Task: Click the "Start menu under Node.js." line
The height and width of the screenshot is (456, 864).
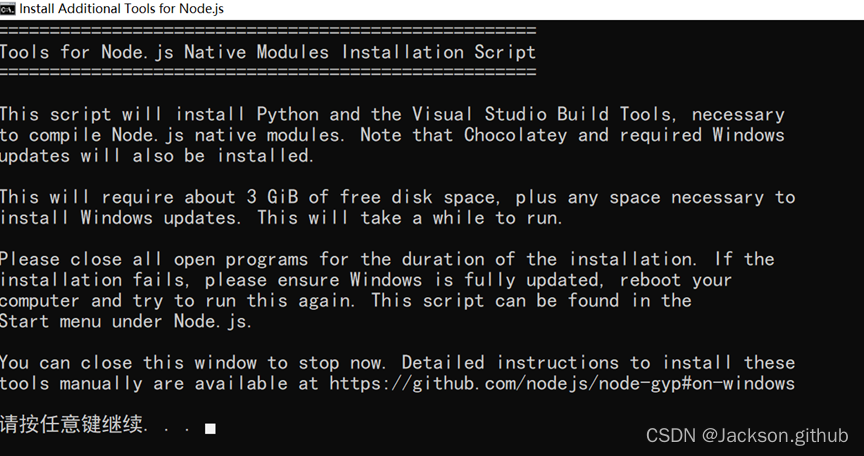Action: [126, 321]
